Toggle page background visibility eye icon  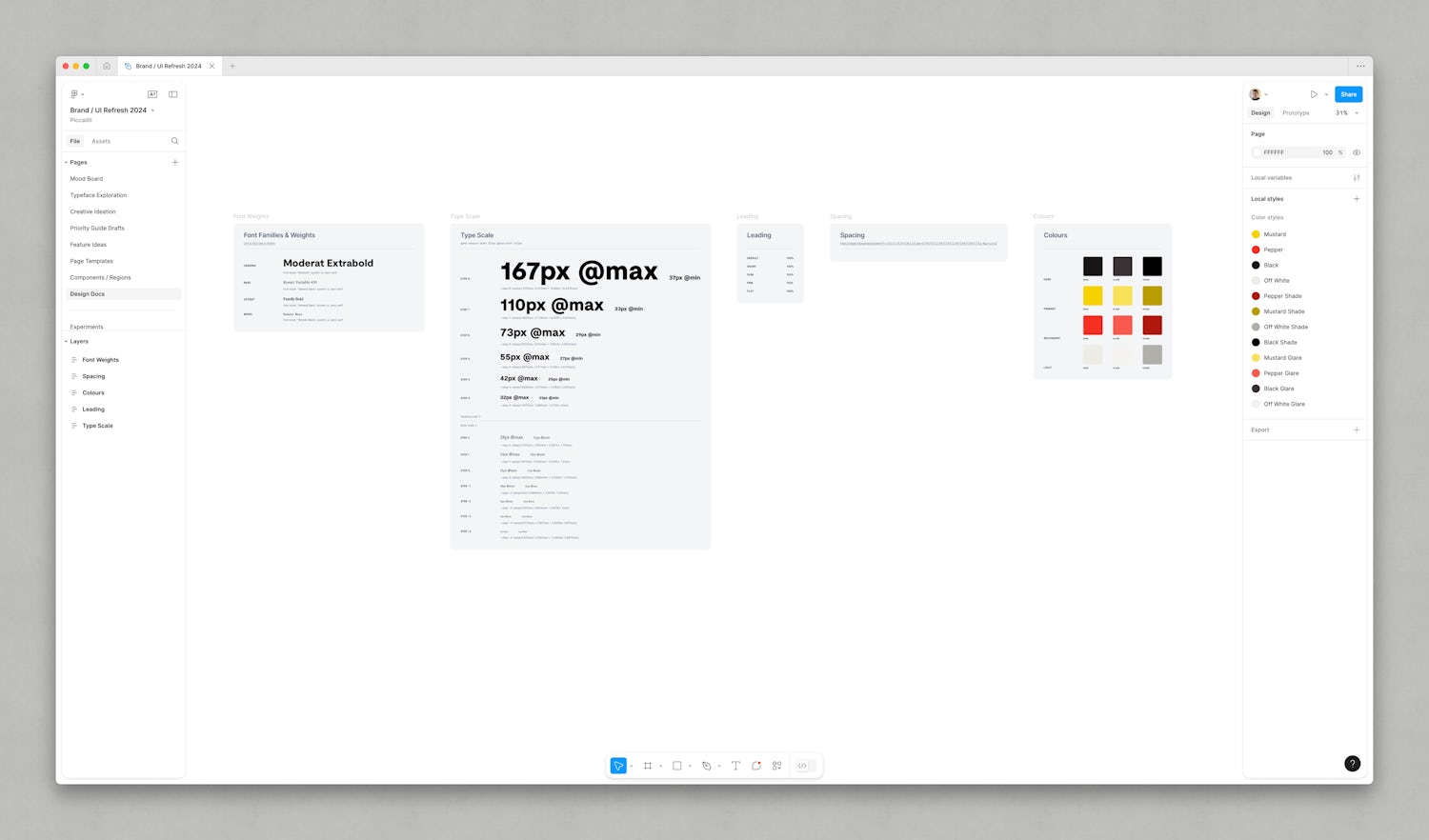(x=1357, y=152)
